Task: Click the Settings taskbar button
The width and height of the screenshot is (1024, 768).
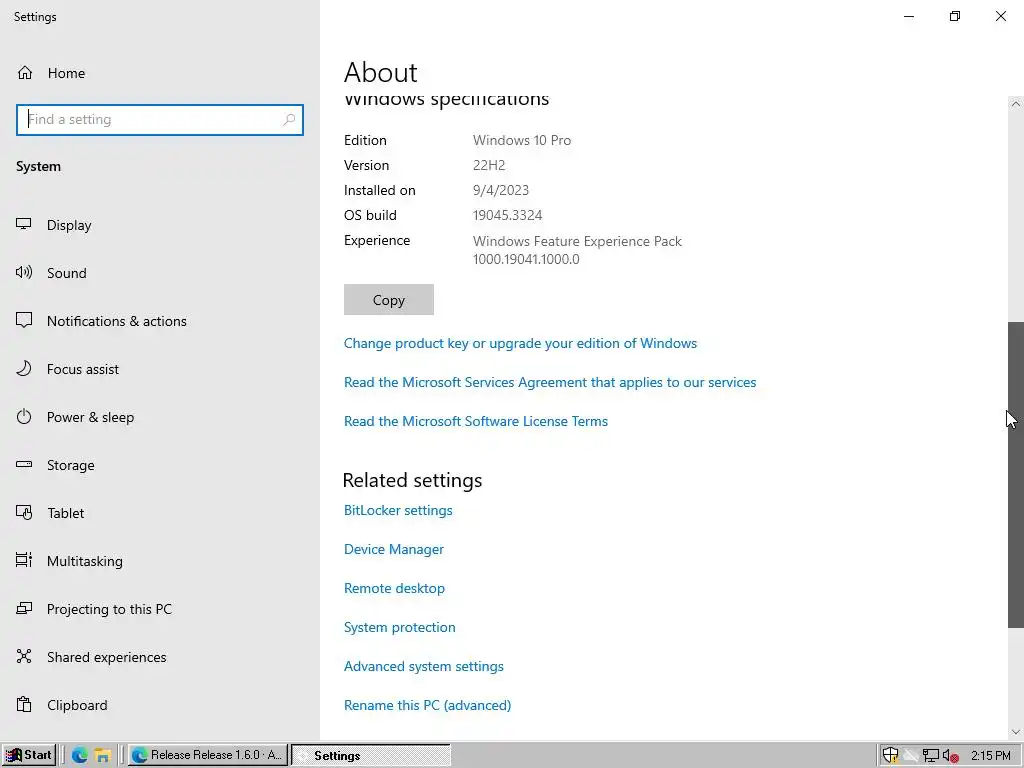Action: 370,755
